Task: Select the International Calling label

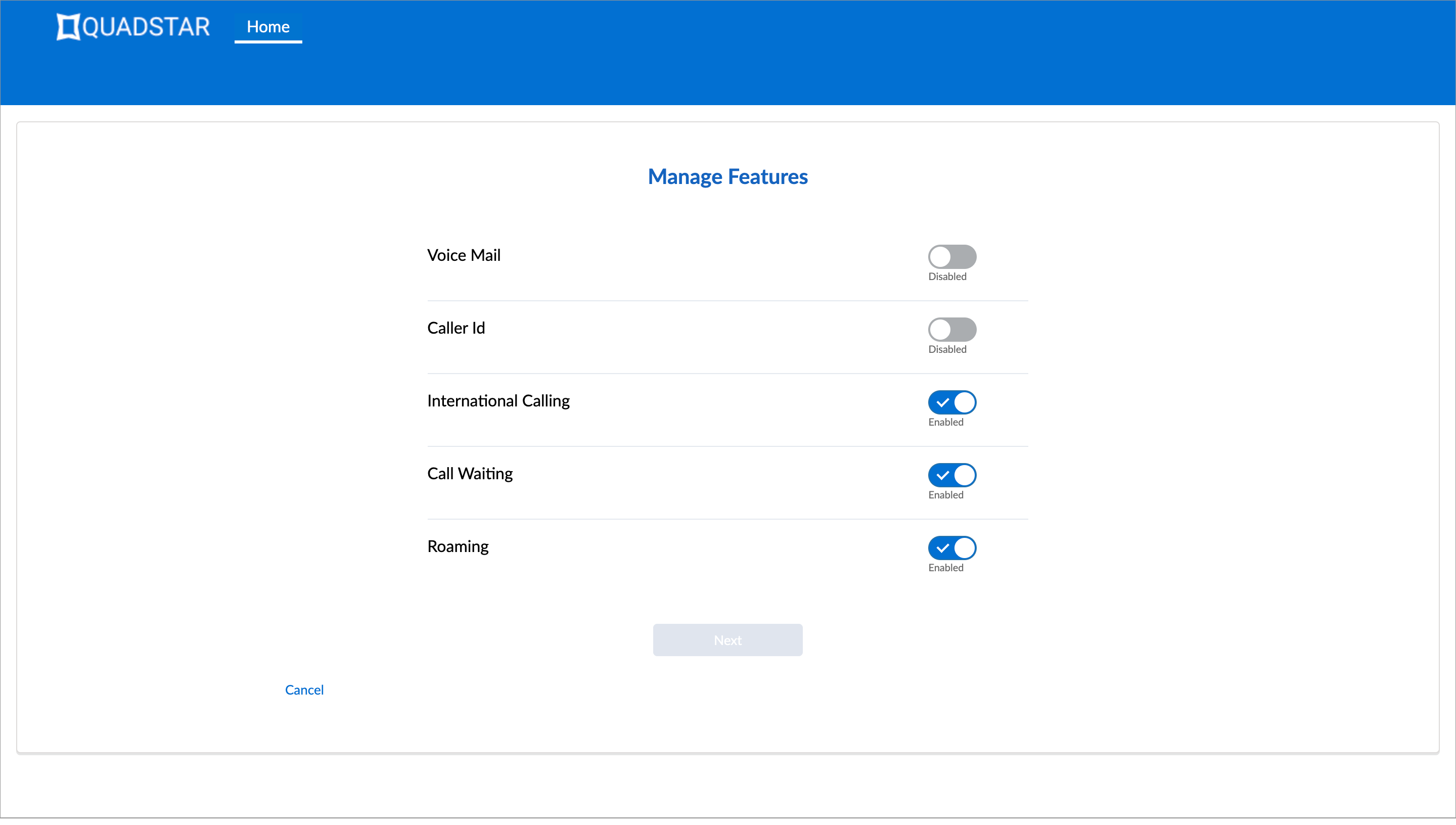Action: tap(498, 400)
